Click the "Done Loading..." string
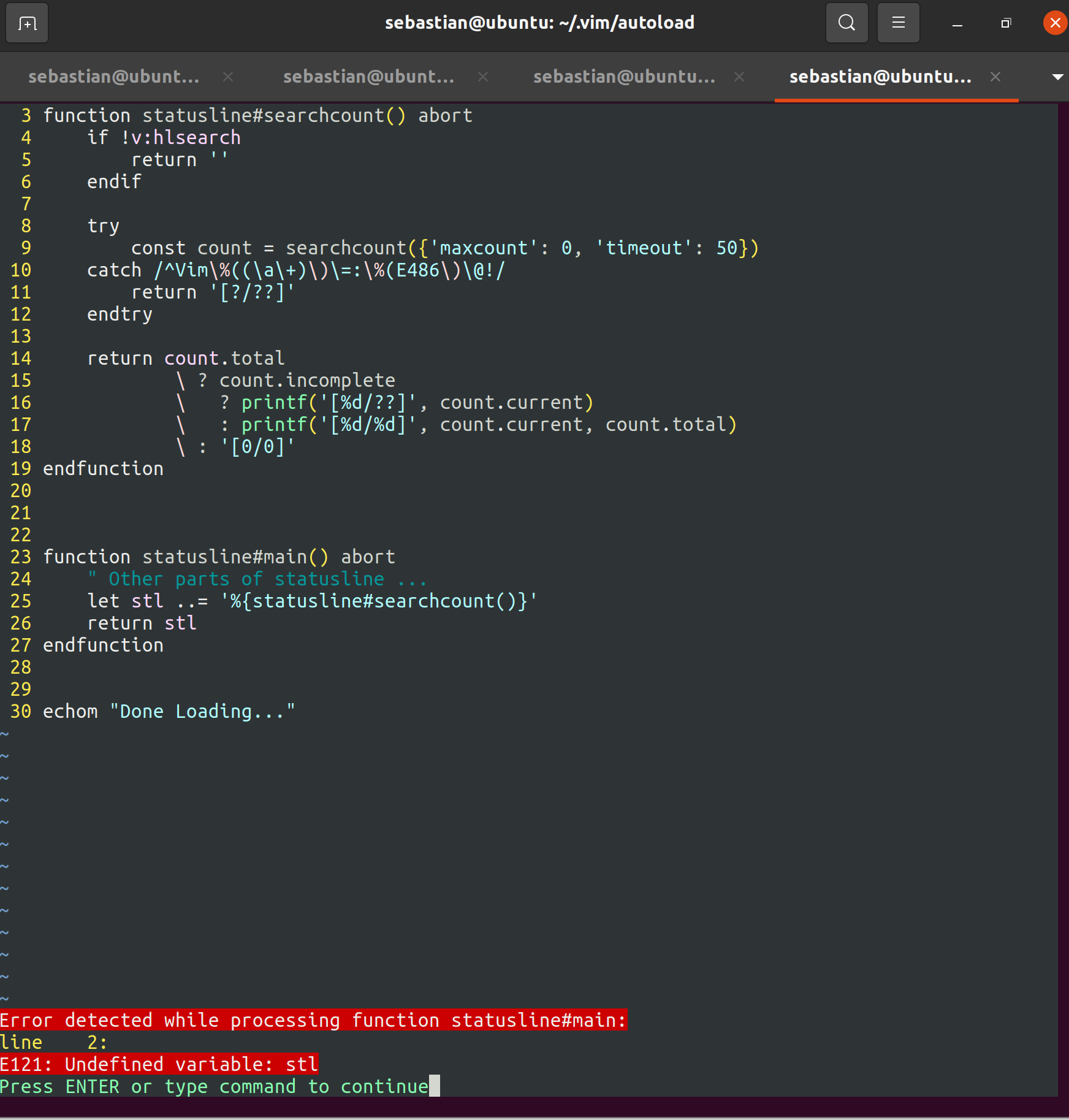Screen dimensions: 1069x1120 click(202, 711)
